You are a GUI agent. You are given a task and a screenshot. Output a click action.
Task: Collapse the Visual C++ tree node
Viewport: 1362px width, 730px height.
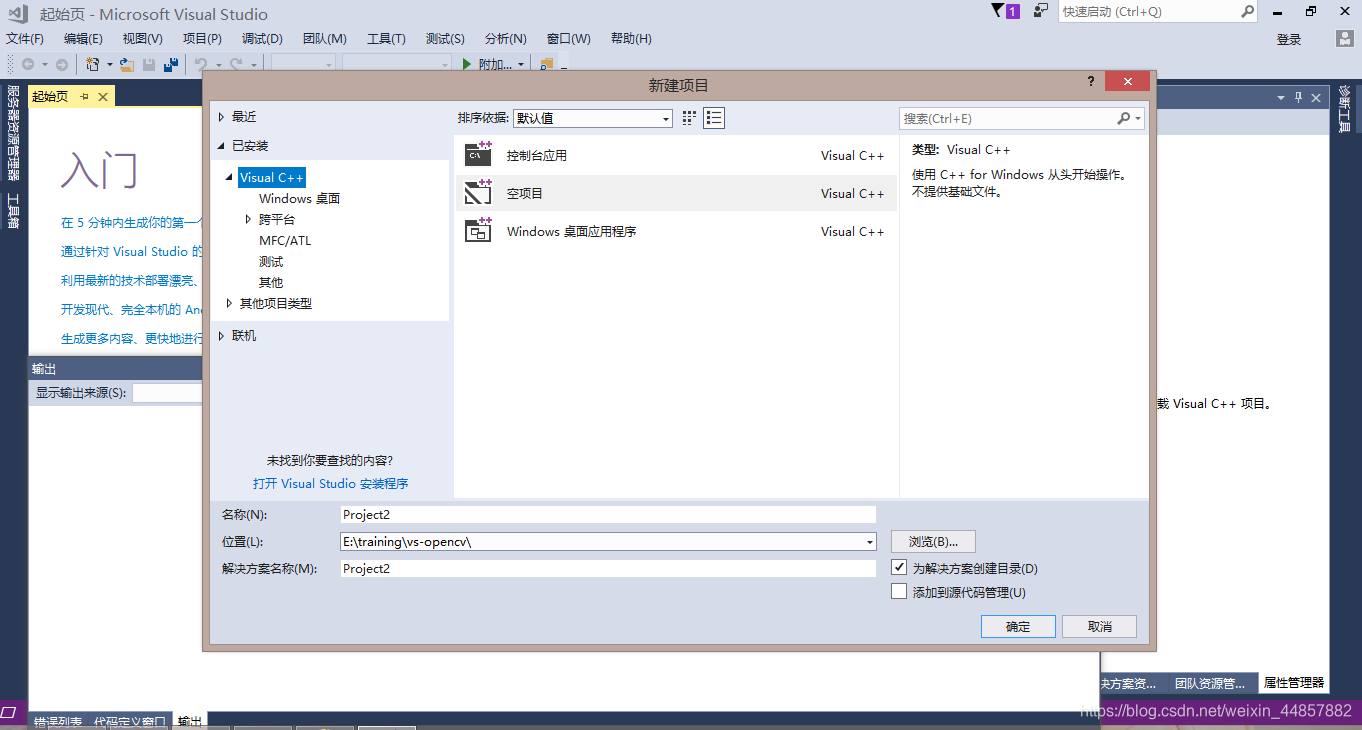(x=231, y=178)
